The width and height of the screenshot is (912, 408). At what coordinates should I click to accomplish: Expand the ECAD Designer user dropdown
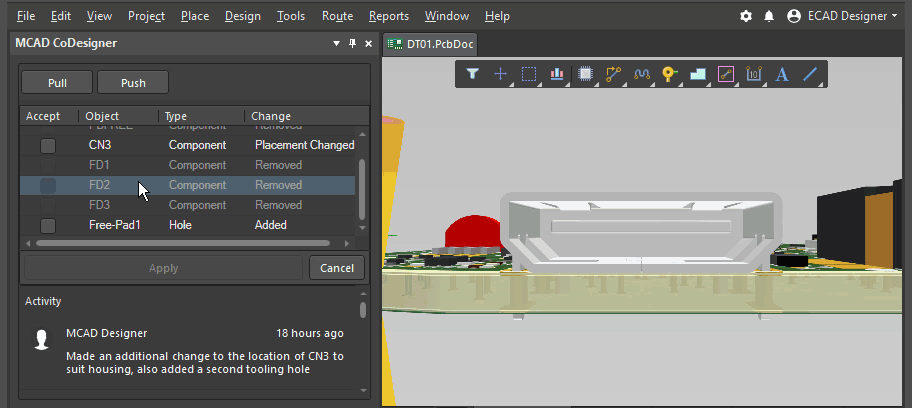tap(844, 16)
